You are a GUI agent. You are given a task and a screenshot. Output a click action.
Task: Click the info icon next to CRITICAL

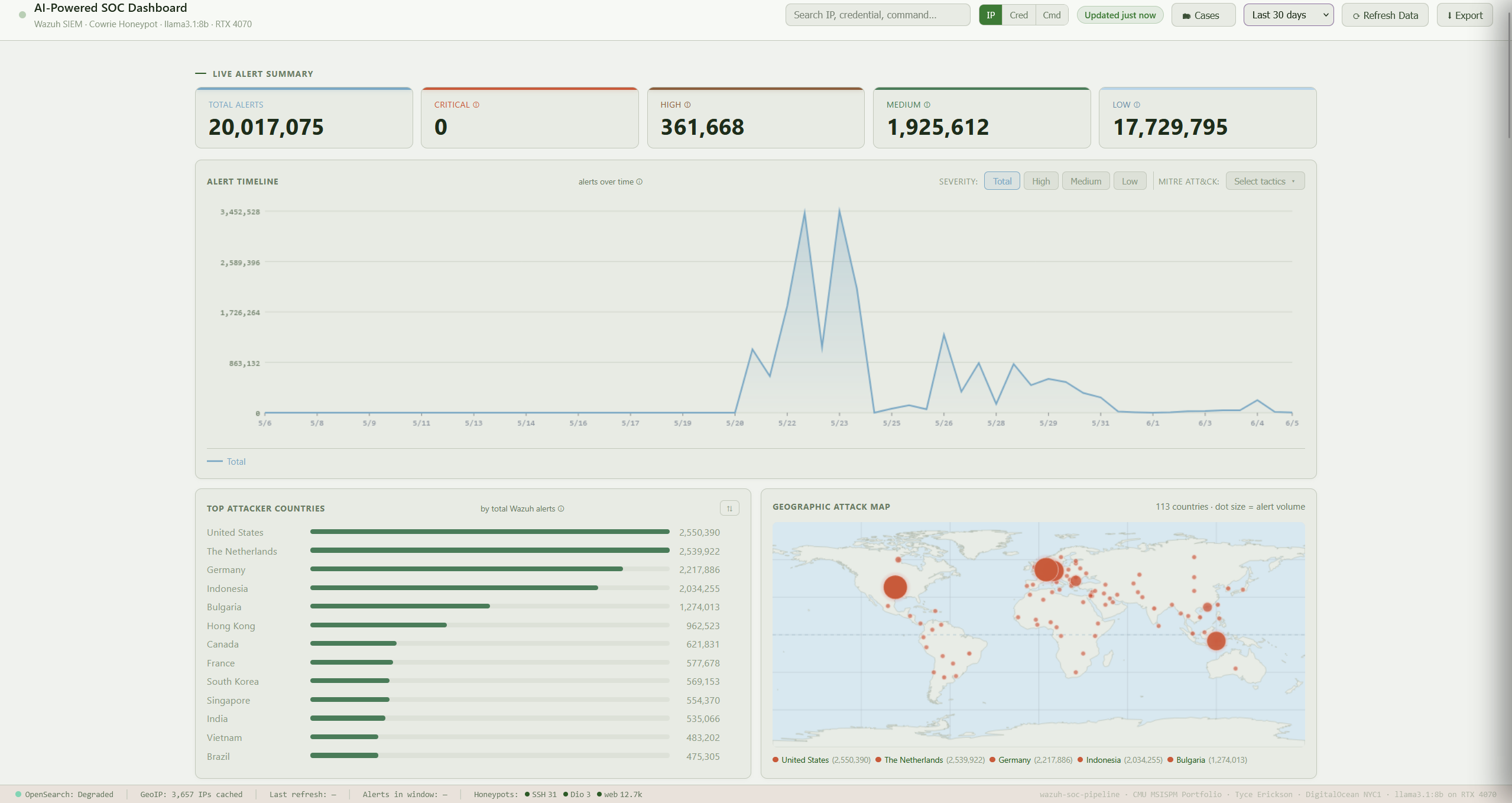coord(476,105)
